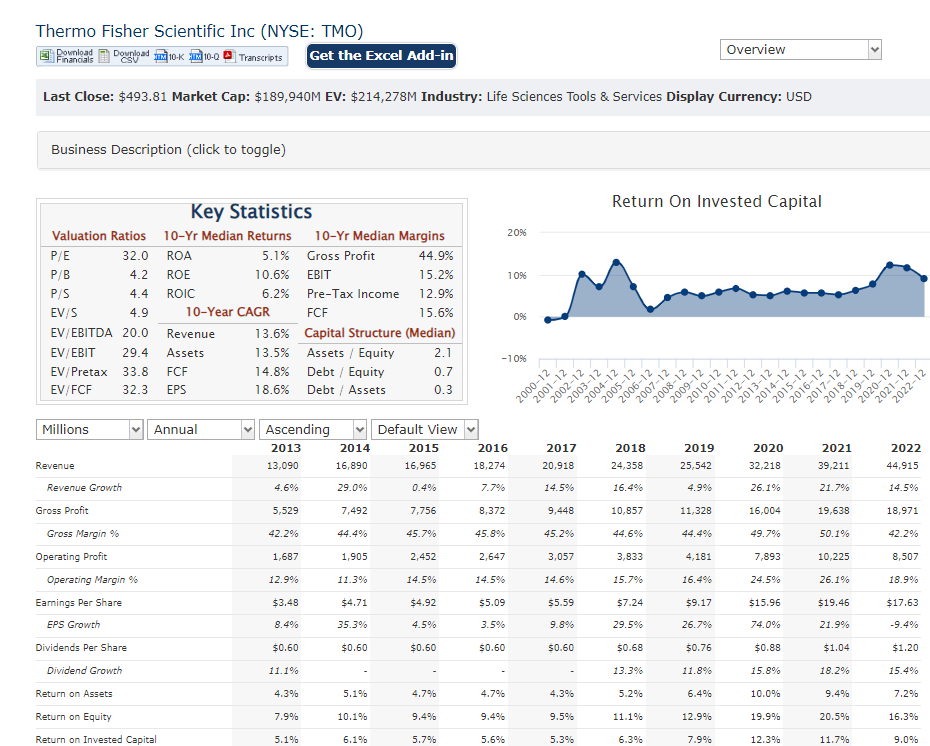Open the Default View dropdown

(425, 429)
